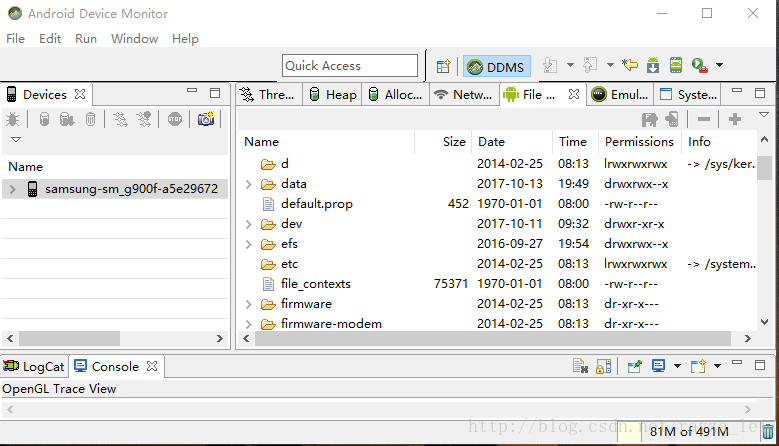Click the Screen Capture camera icon
This screenshot has width=779, height=446.
206,119
